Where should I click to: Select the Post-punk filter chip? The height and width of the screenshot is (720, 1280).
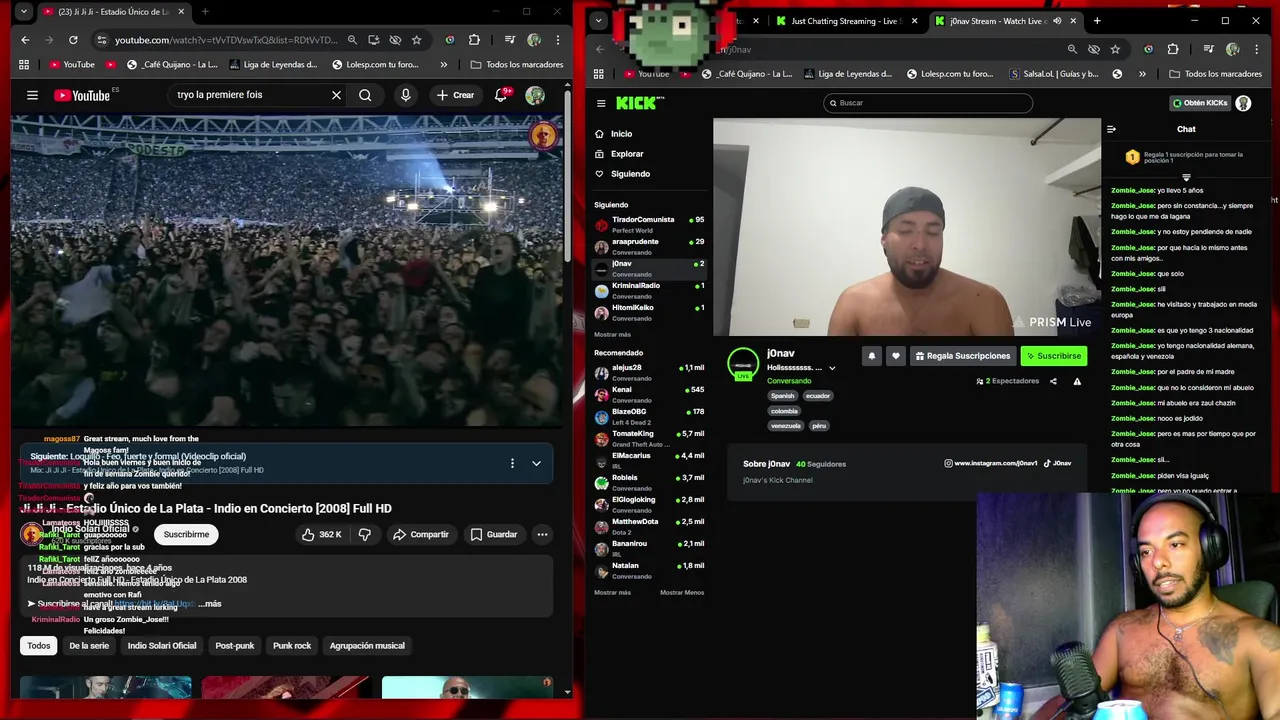[235, 646]
